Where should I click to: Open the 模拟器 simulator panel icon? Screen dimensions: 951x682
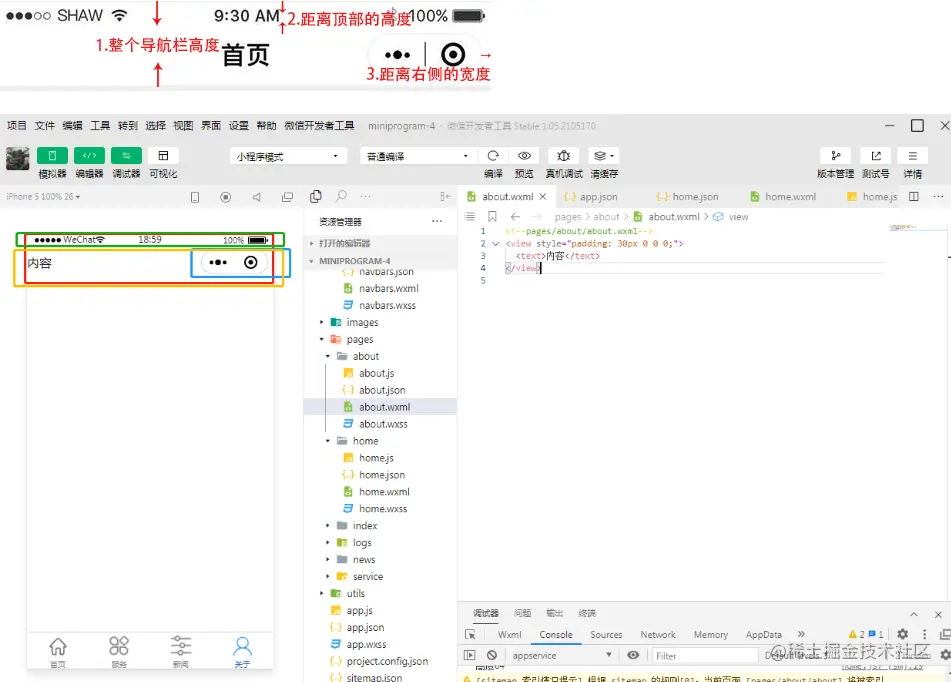pyautogui.click(x=52, y=155)
